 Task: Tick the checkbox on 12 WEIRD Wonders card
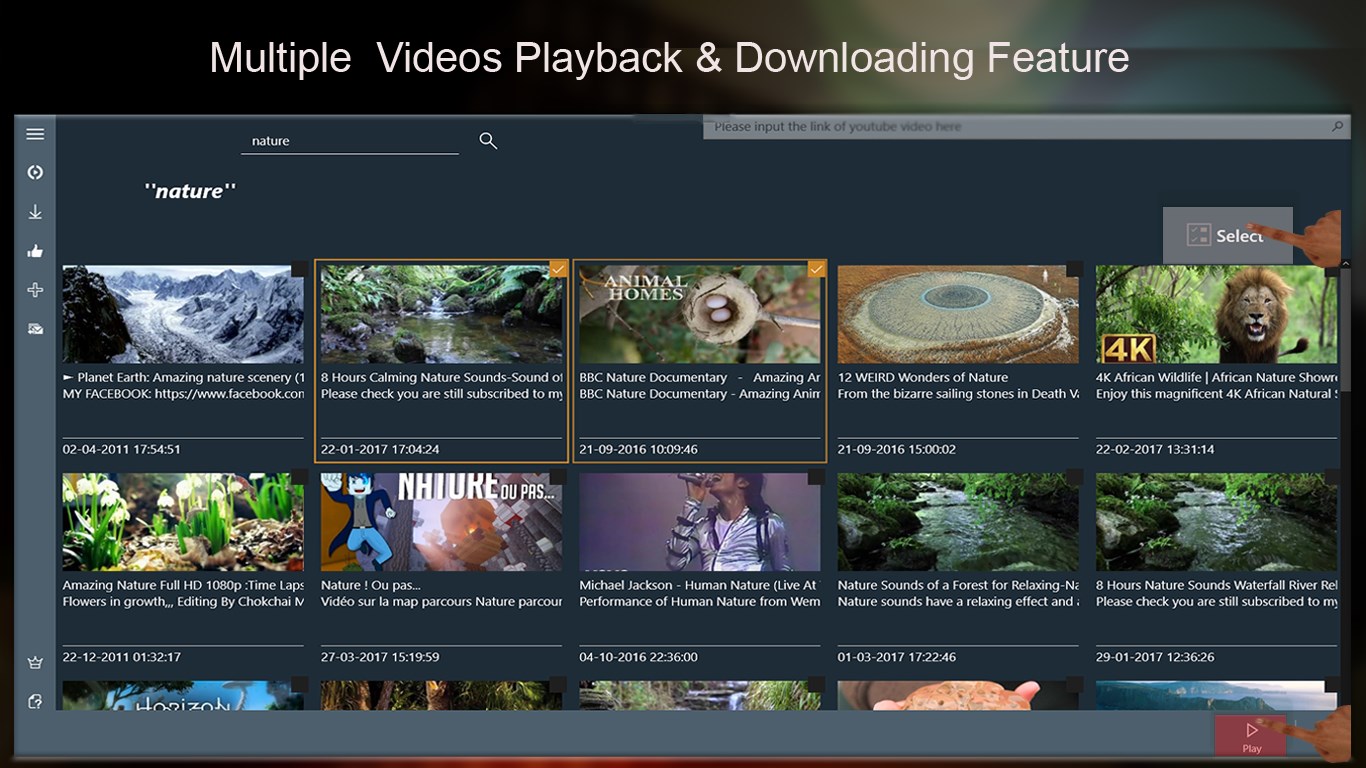click(1074, 269)
